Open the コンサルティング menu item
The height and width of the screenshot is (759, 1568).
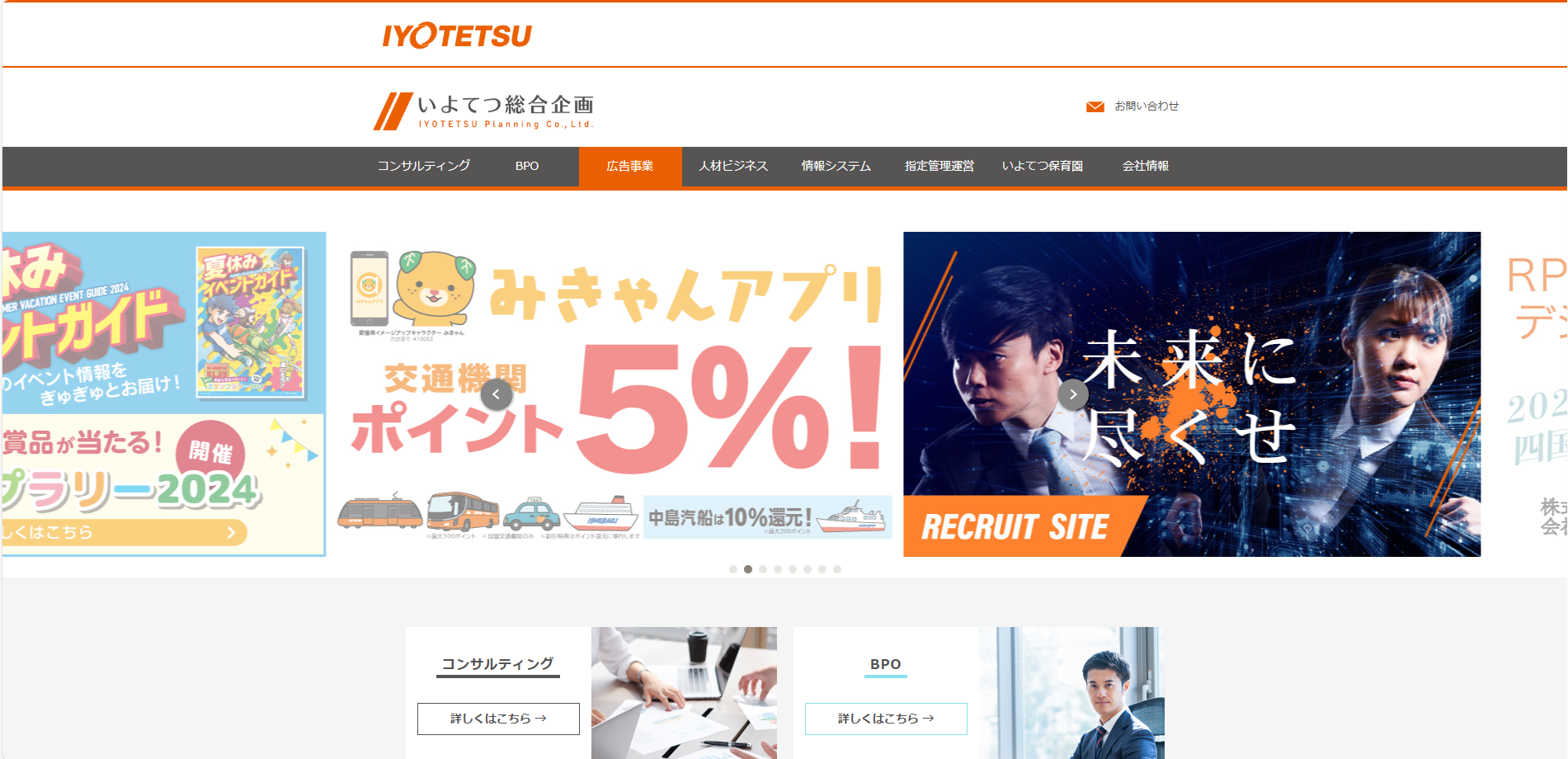point(424,166)
